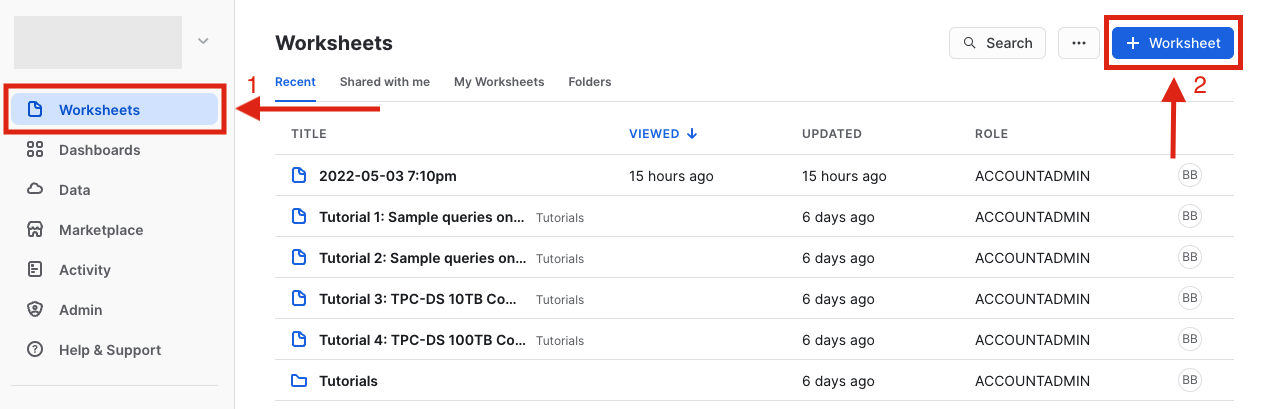The height and width of the screenshot is (409, 1272).
Task: Expand the account switcher chevron
Action: pyautogui.click(x=203, y=41)
